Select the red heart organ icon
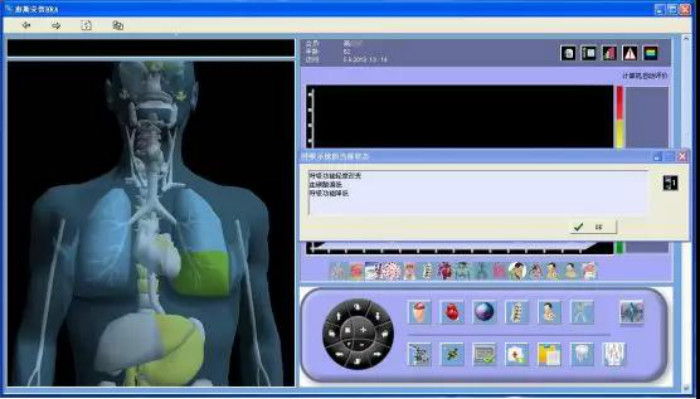Viewport: 700px width, 399px height. tap(452, 312)
